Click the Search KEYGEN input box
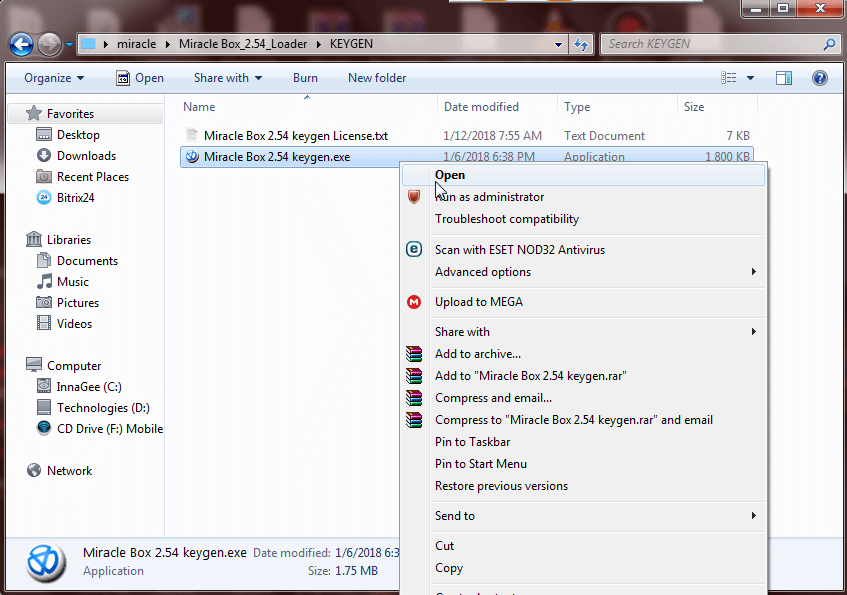Screen dimensions: 847x595 (x=700, y=44)
